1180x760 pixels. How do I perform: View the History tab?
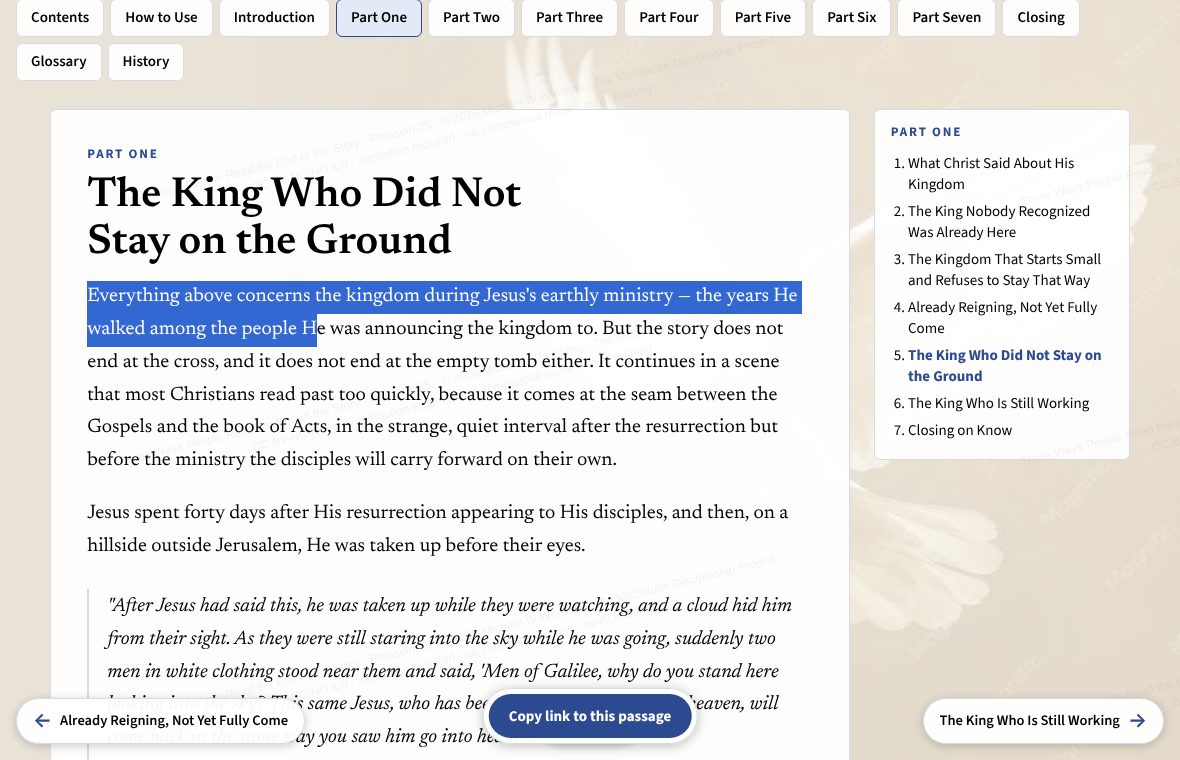146,62
